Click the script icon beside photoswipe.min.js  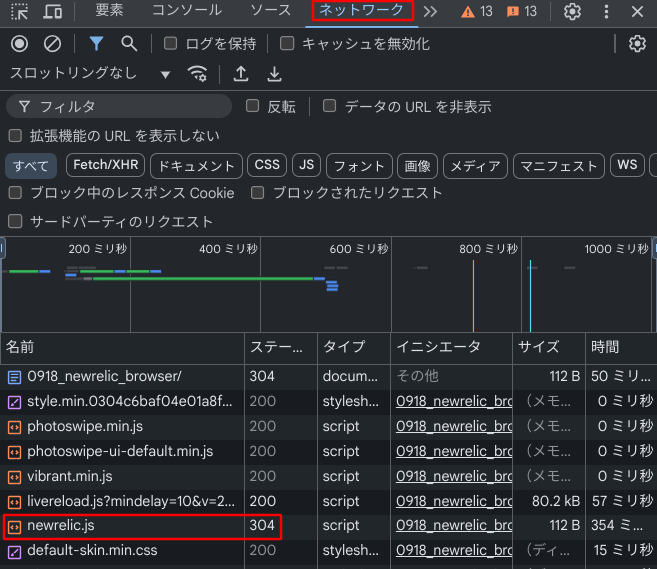pyautogui.click(x=14, y=427)
